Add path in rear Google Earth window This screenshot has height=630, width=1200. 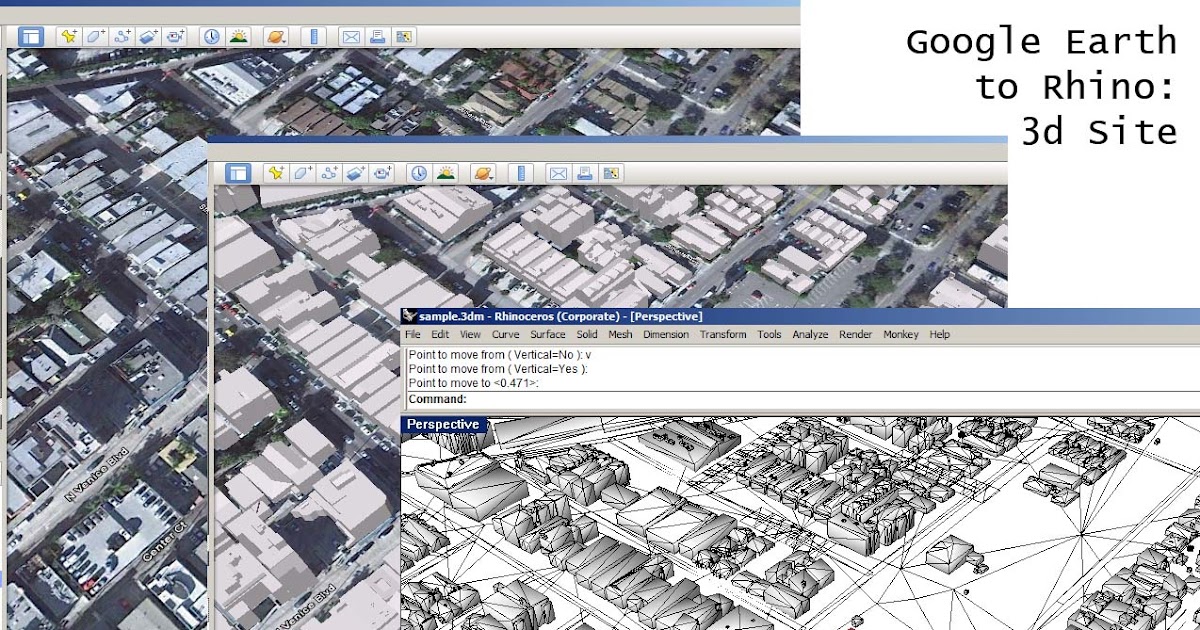coord(122,37)
